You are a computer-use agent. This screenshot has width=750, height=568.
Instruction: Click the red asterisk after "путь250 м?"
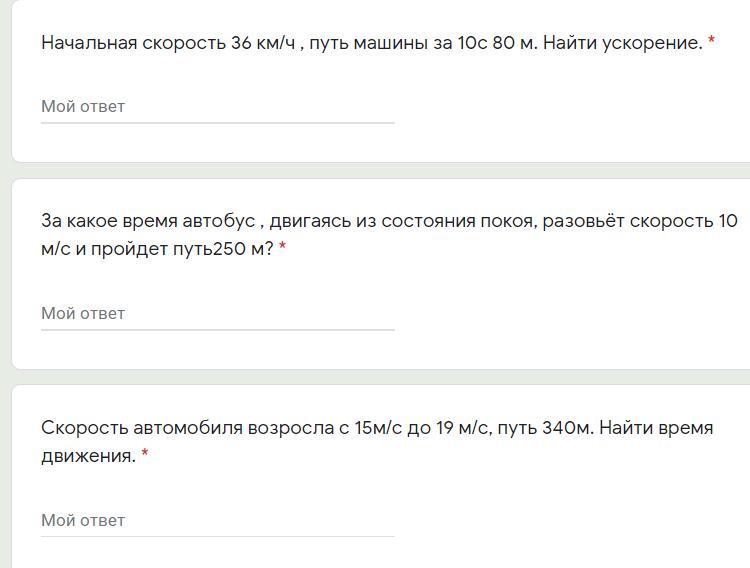(282, 249)
